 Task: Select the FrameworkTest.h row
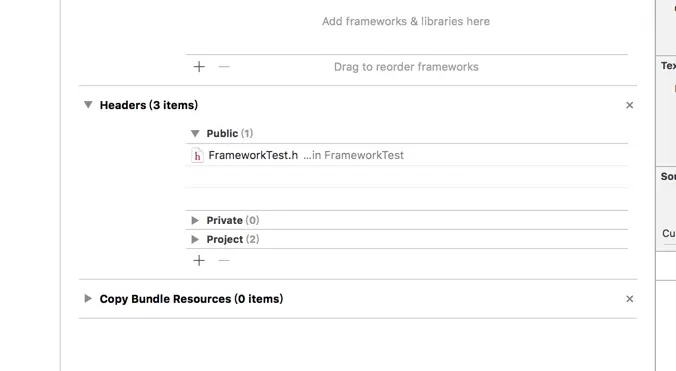pyautogui.click(x=407, y=155)
